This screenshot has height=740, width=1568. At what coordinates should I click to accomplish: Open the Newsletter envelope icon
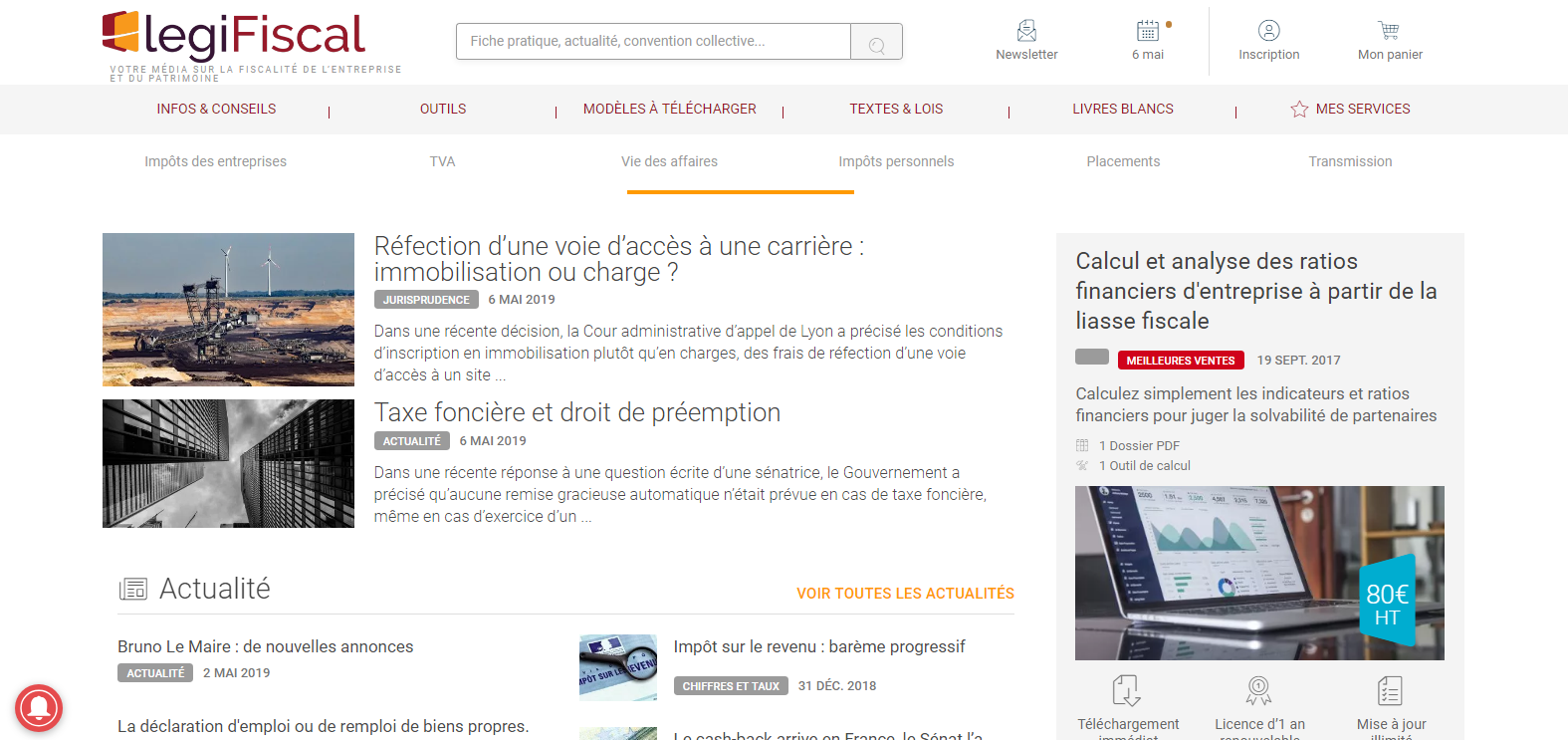pos(1026,30)
